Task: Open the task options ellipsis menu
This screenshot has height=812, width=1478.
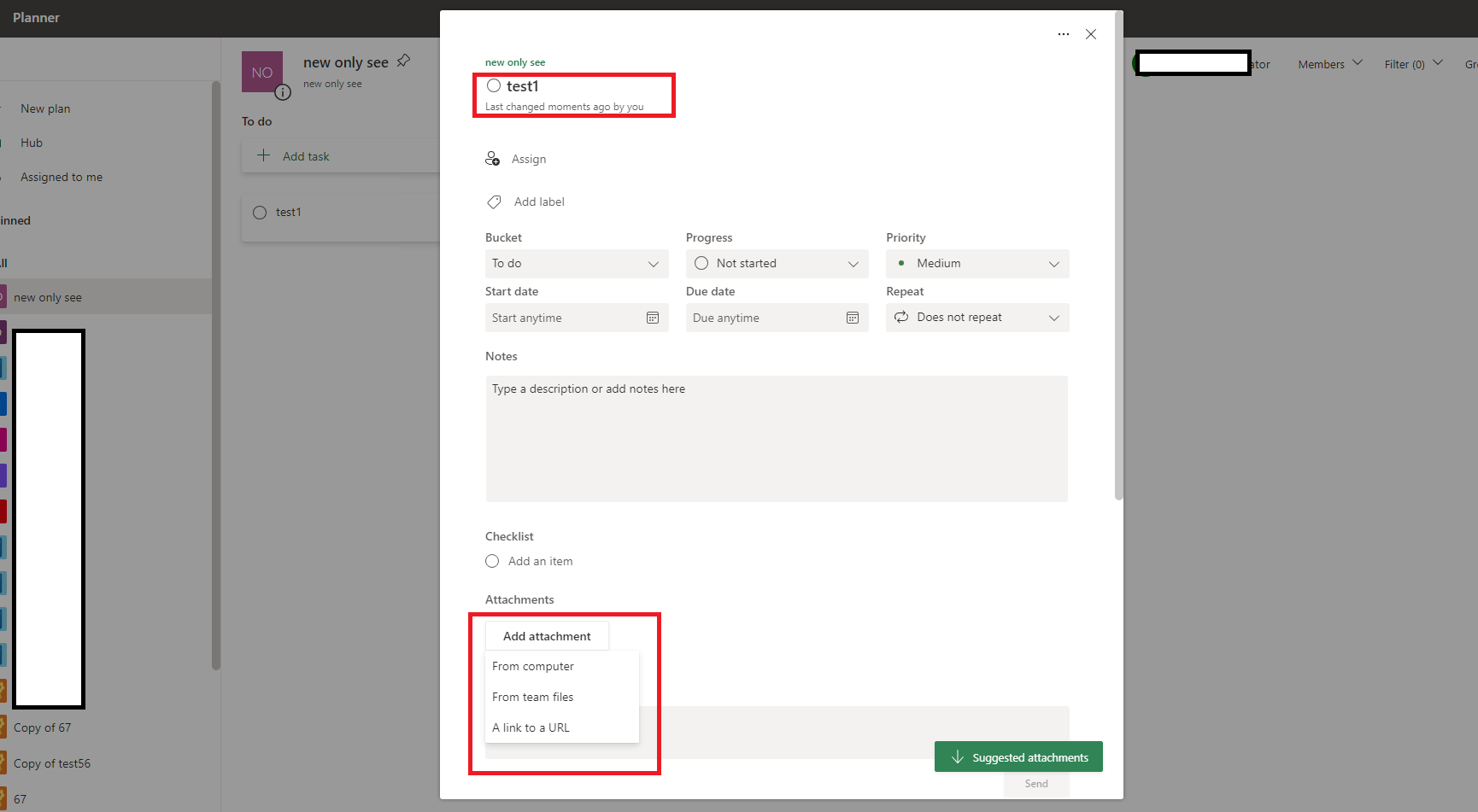Action: click(x=1063, y=34)
